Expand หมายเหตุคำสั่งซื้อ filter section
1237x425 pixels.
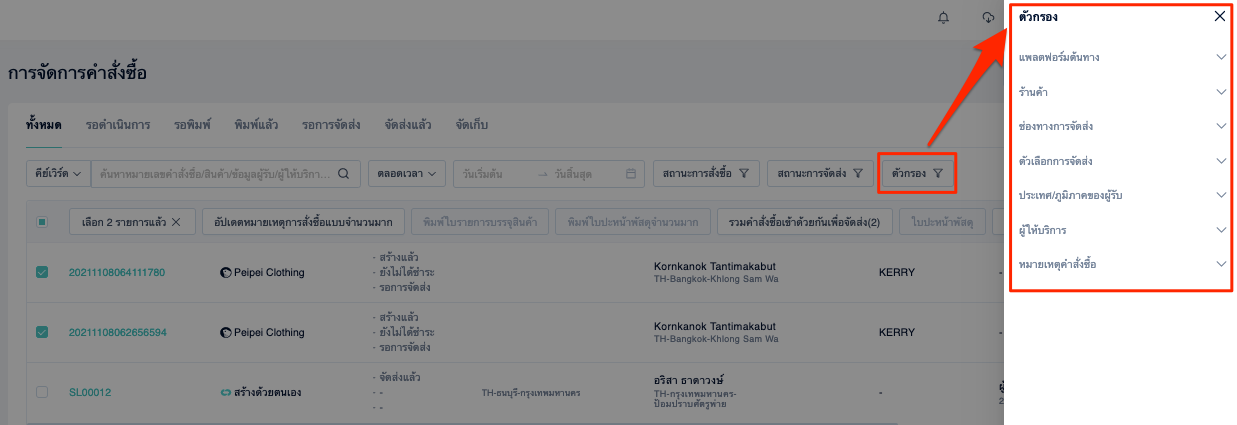click(1120, 264)
